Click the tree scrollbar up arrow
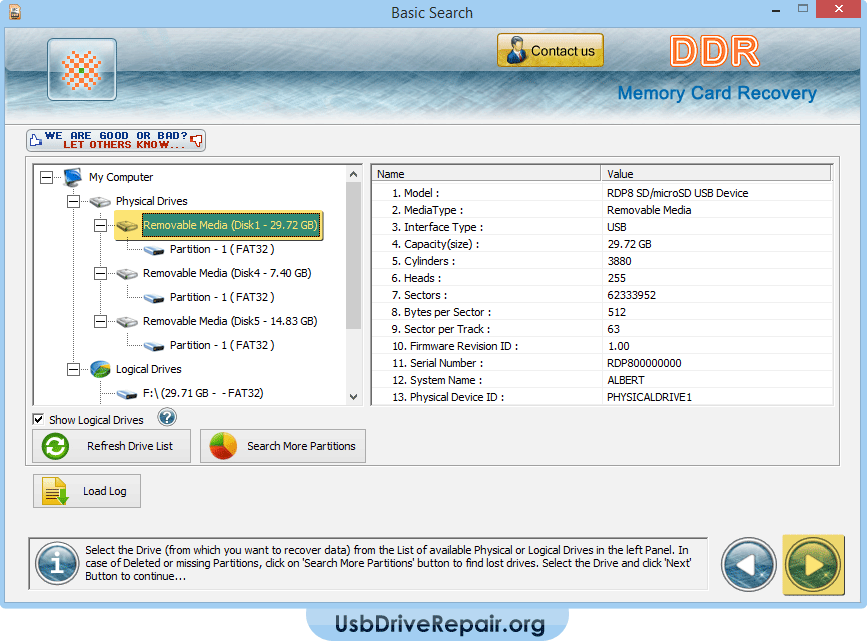Image resolution: width=867 pixels, height=641 pixels. 353,174
